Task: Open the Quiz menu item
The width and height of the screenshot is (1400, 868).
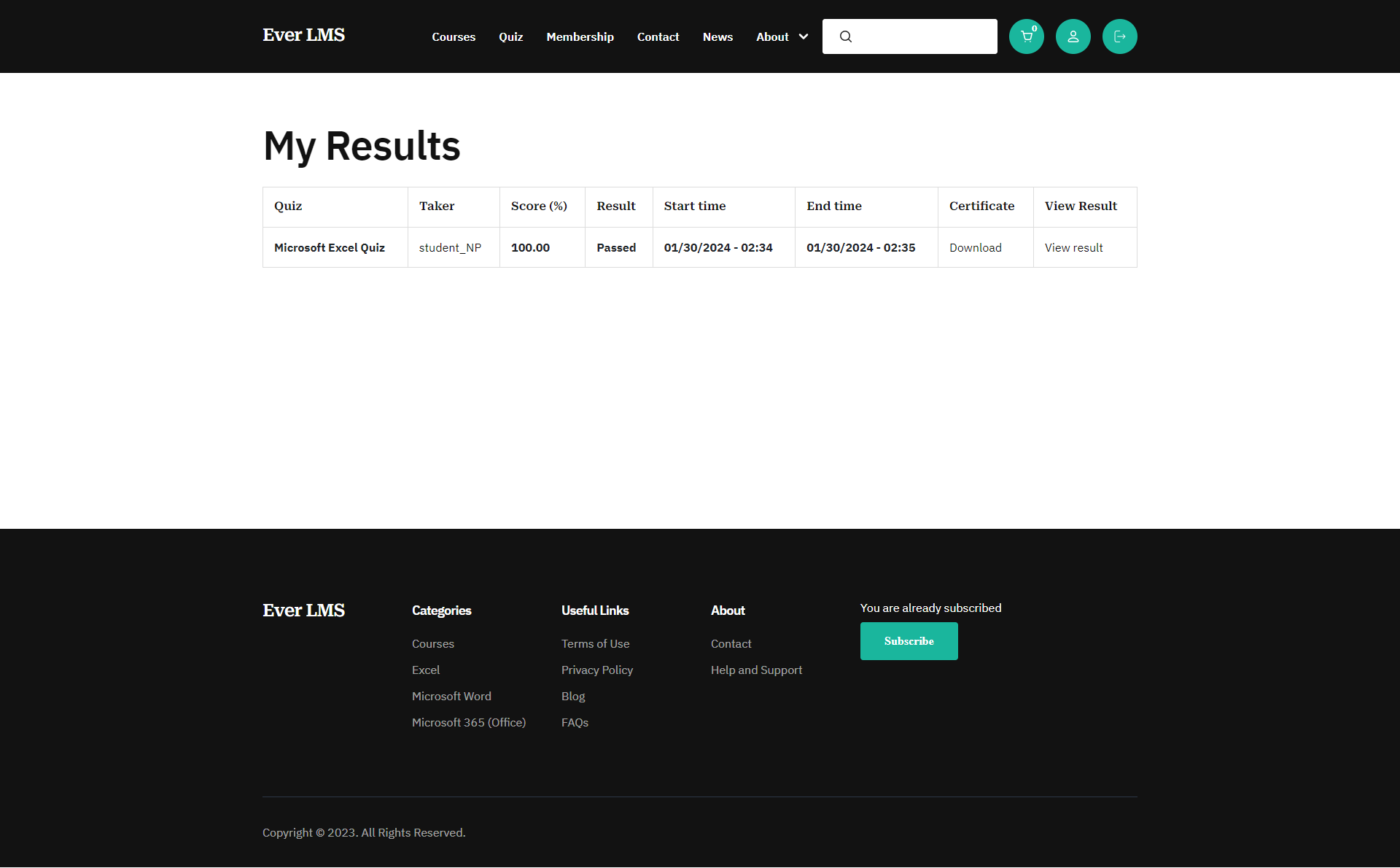Action: pyautogui.click(x=510, y=36)
